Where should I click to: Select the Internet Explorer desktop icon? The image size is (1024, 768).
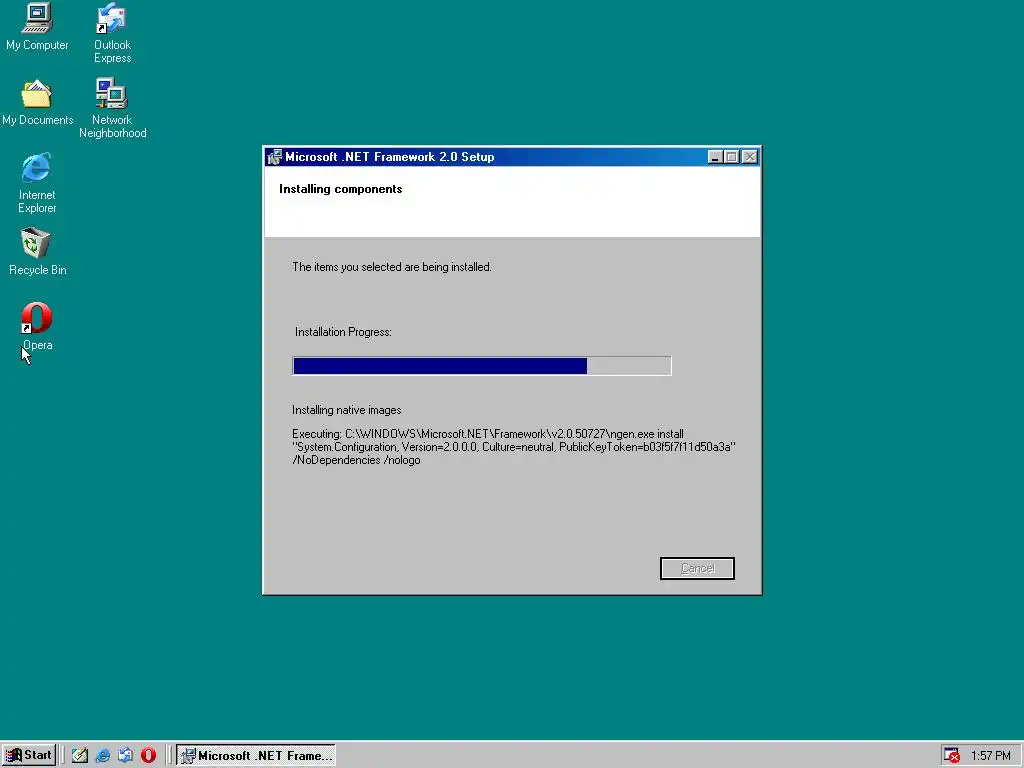(37, 183)
